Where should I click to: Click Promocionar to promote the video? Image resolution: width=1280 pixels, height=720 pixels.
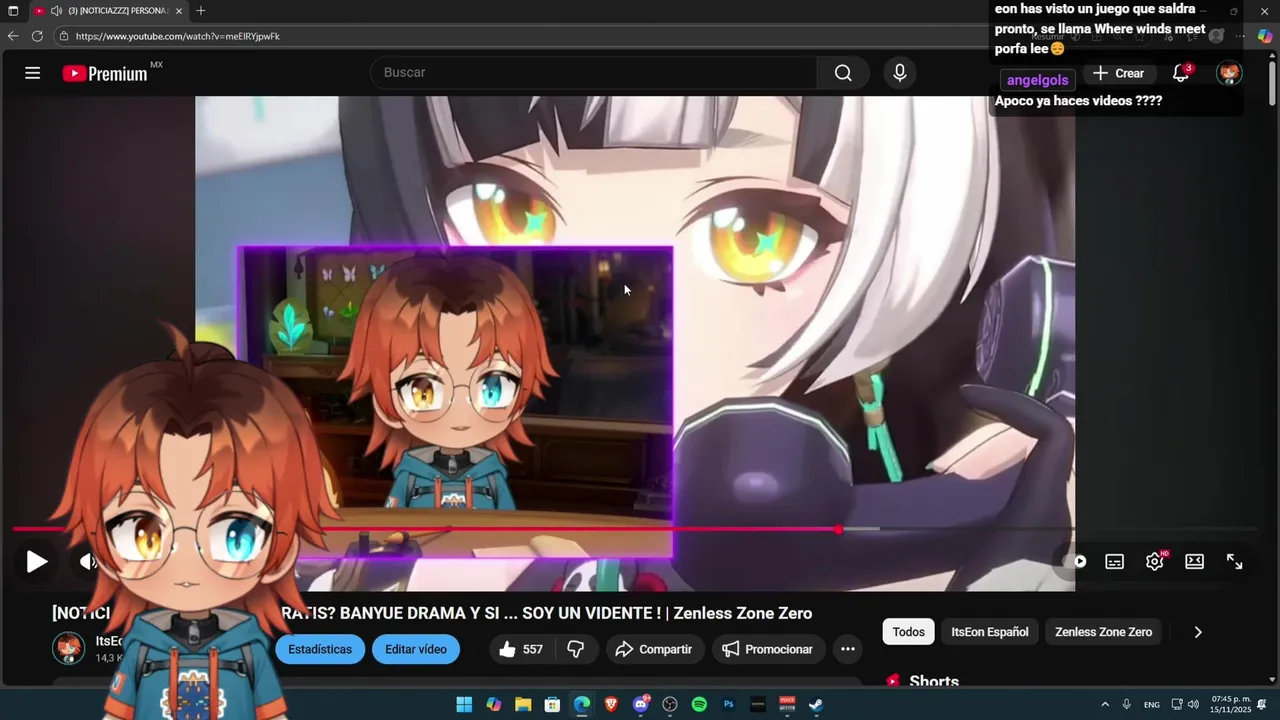[767, 649]
